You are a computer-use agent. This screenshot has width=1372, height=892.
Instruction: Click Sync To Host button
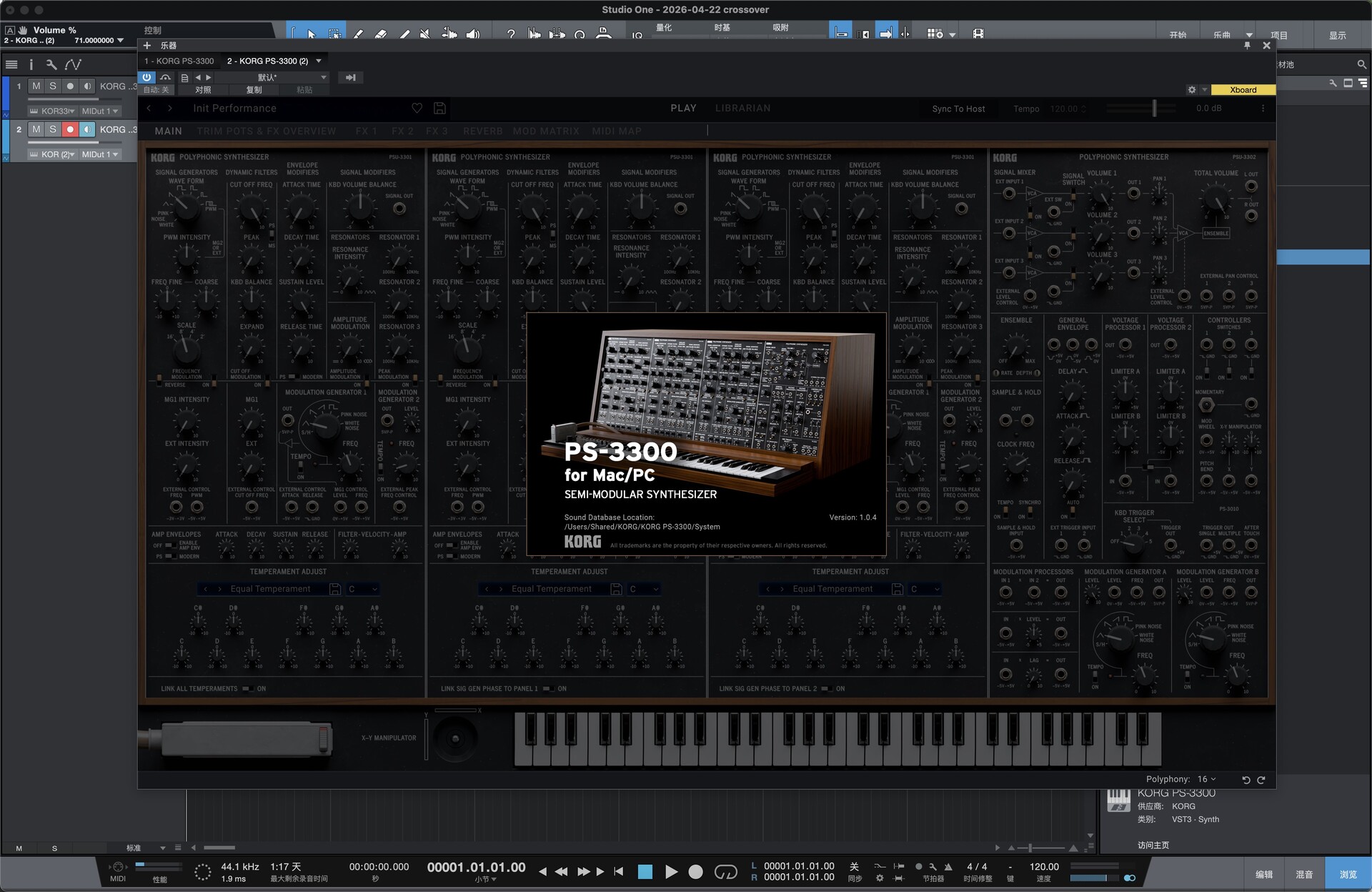[x=958, y=109]
